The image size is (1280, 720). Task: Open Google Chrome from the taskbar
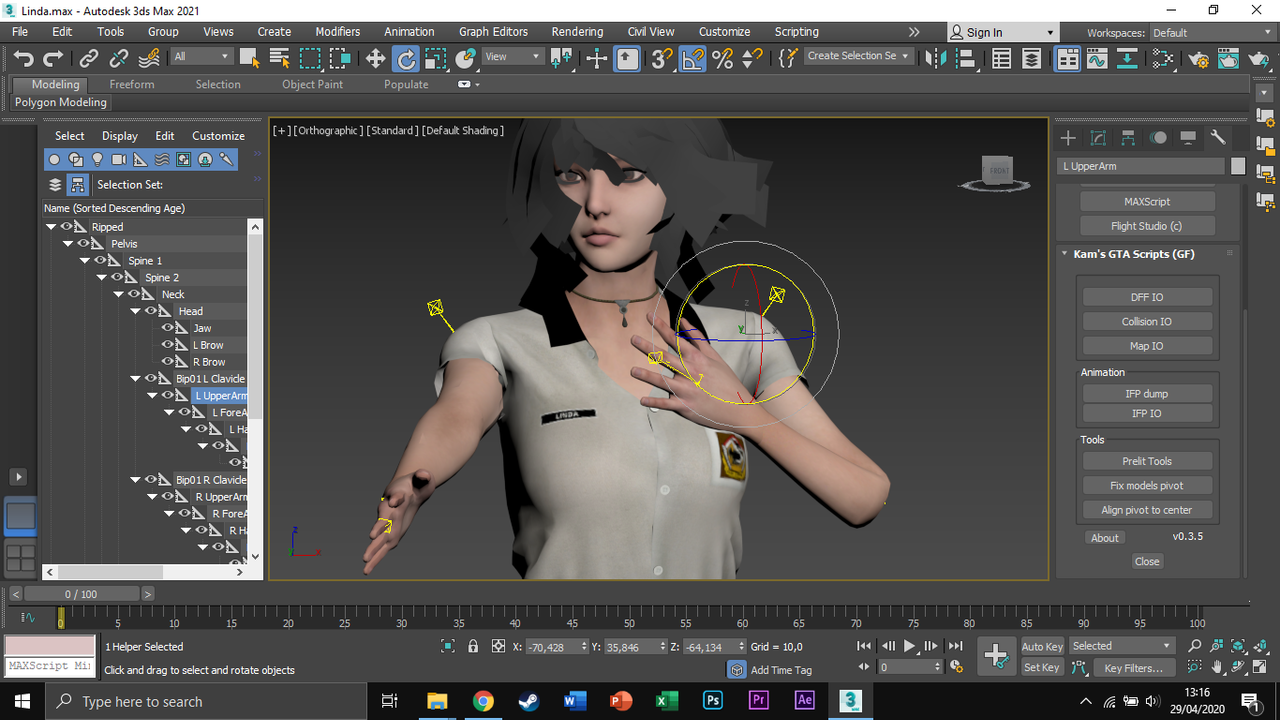click(x=483, y=701)
